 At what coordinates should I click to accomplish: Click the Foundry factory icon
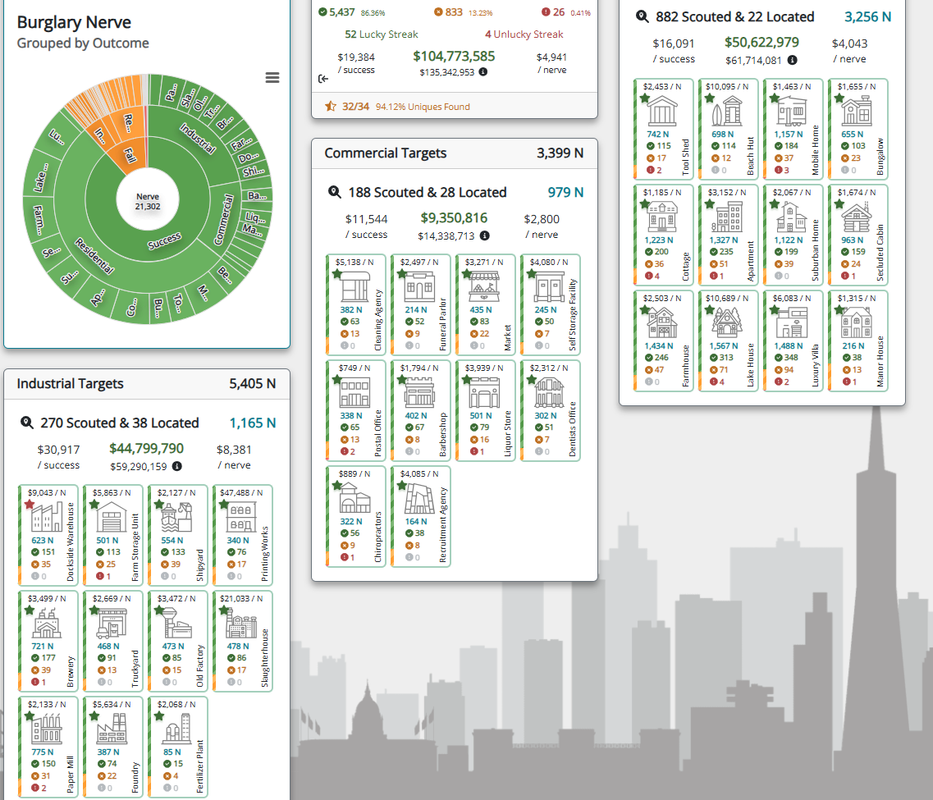tap(112, 729)
